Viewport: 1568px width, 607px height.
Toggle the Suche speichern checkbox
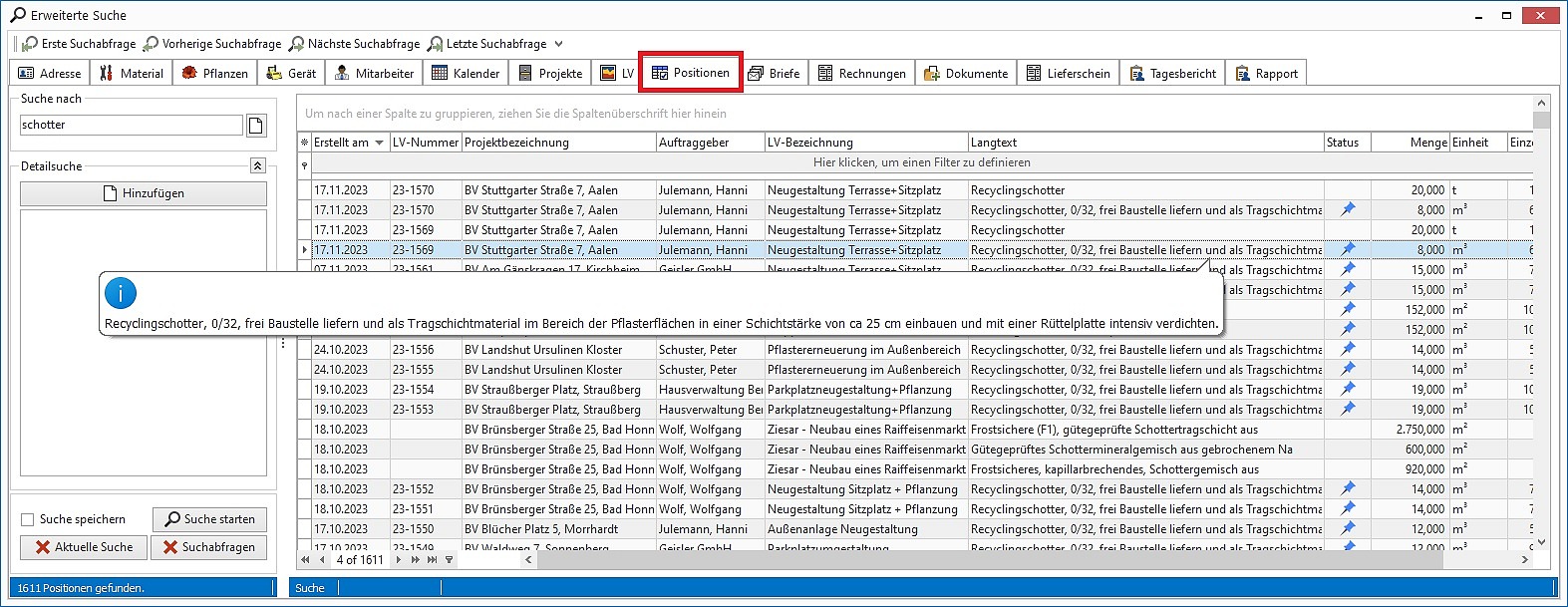(x=27, y=519)
